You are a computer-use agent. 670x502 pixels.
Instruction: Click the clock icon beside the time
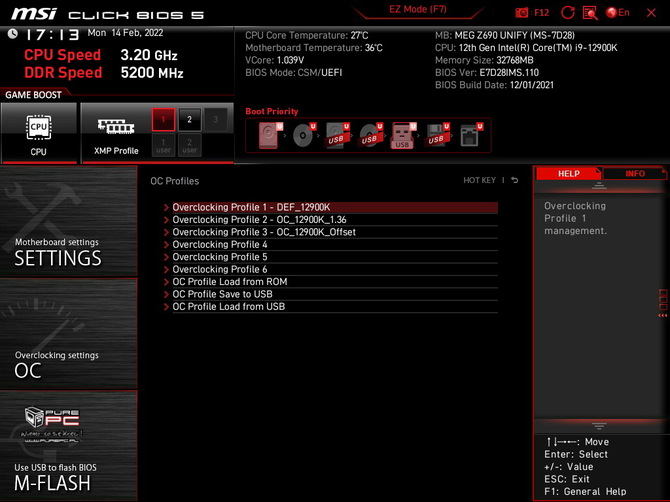pyautogui.click(x=13, y=34)
